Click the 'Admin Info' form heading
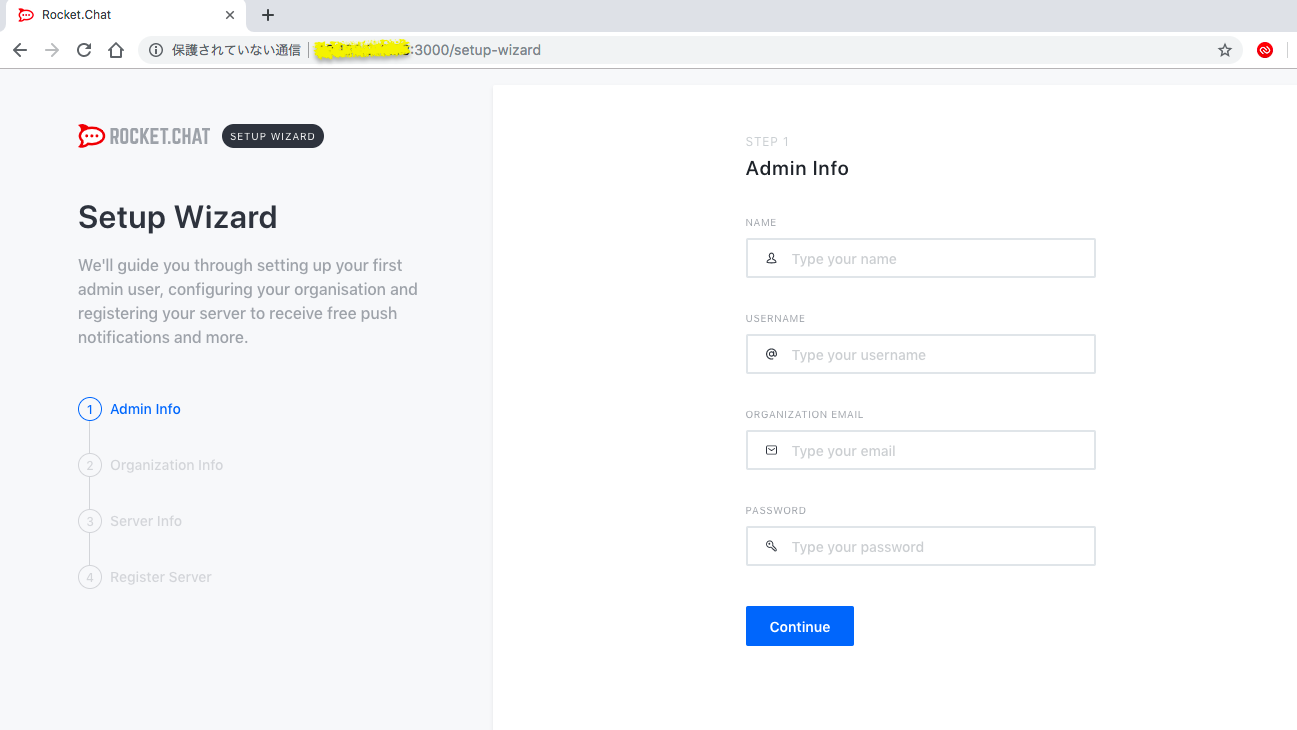Viewport: 1297px width, 730px height. [797, 168]
